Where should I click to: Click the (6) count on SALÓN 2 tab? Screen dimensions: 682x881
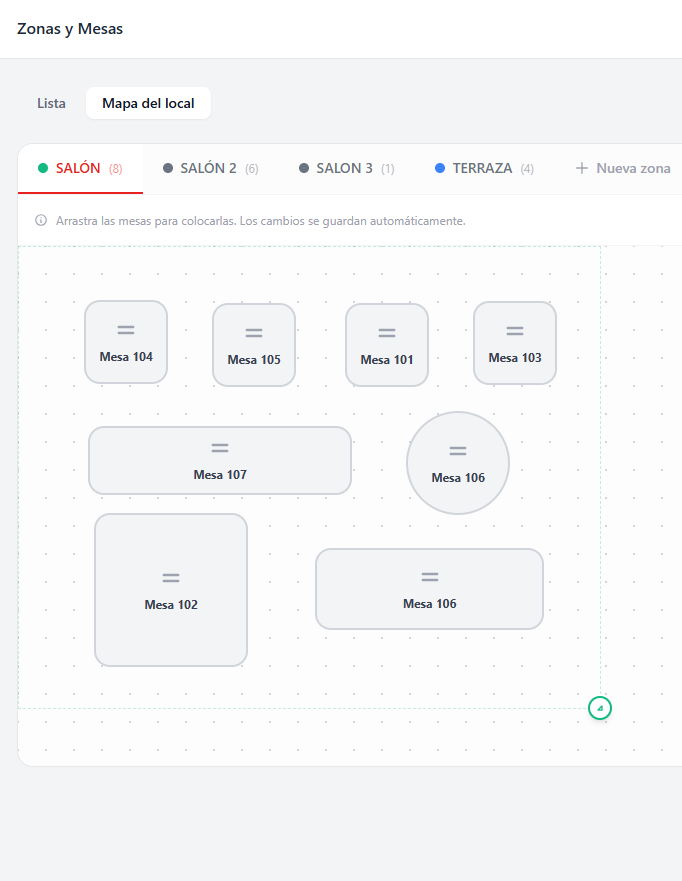[x=252, y=169]
